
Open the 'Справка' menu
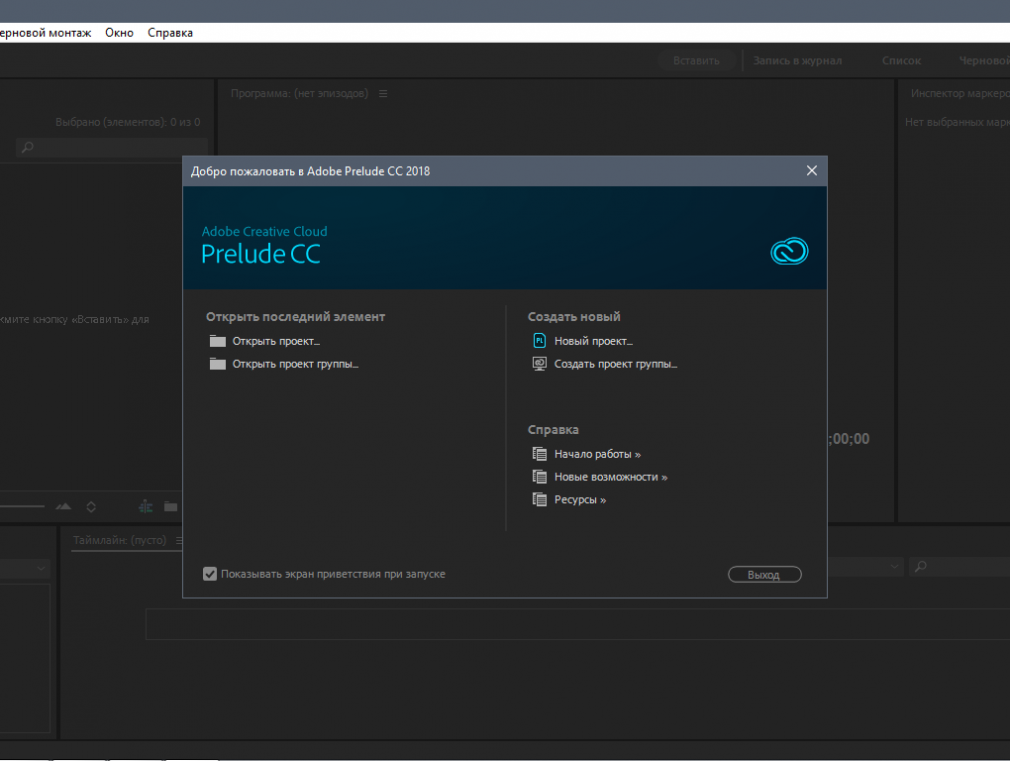(170, 33)
